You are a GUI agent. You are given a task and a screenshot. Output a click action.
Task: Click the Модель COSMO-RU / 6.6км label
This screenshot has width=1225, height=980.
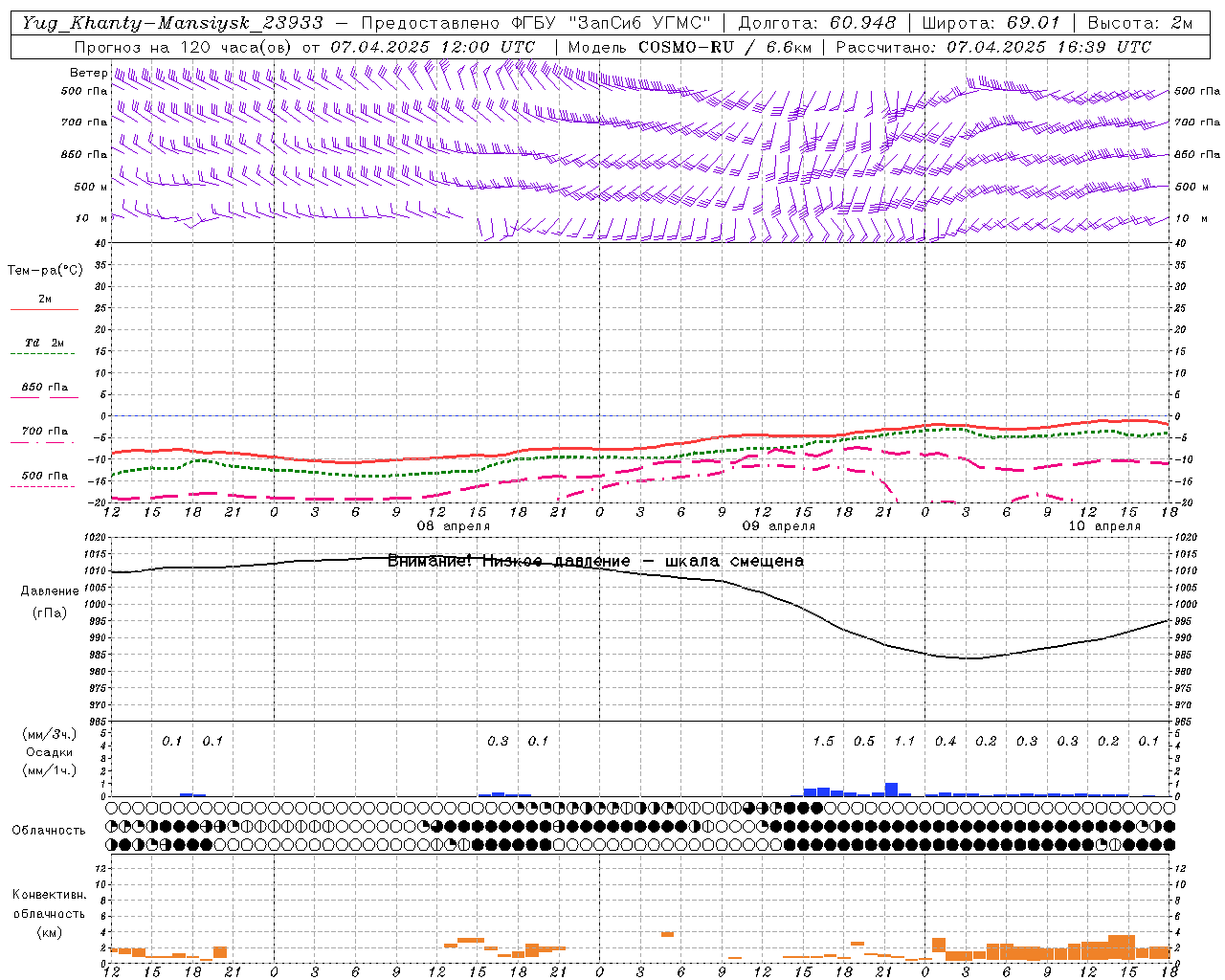(x=689, y=47)
